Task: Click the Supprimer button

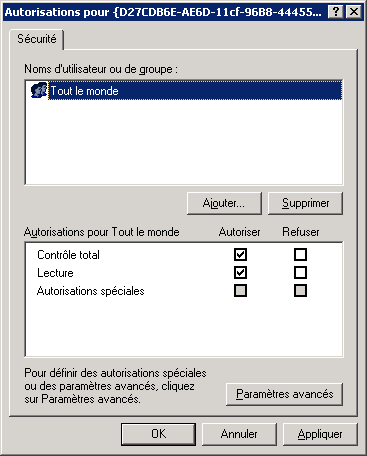Action: [305, 203]
